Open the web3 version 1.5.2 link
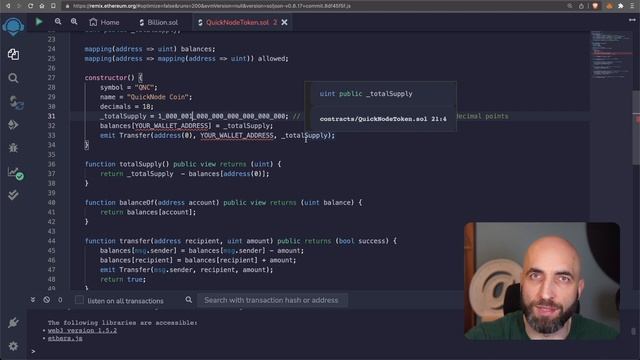 click(x=82, y=331)
